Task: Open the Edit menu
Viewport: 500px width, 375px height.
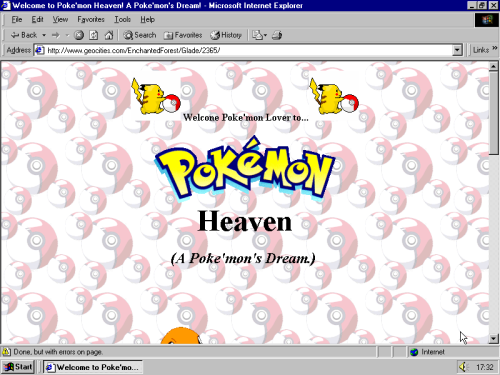Action: tap(37, 20)
